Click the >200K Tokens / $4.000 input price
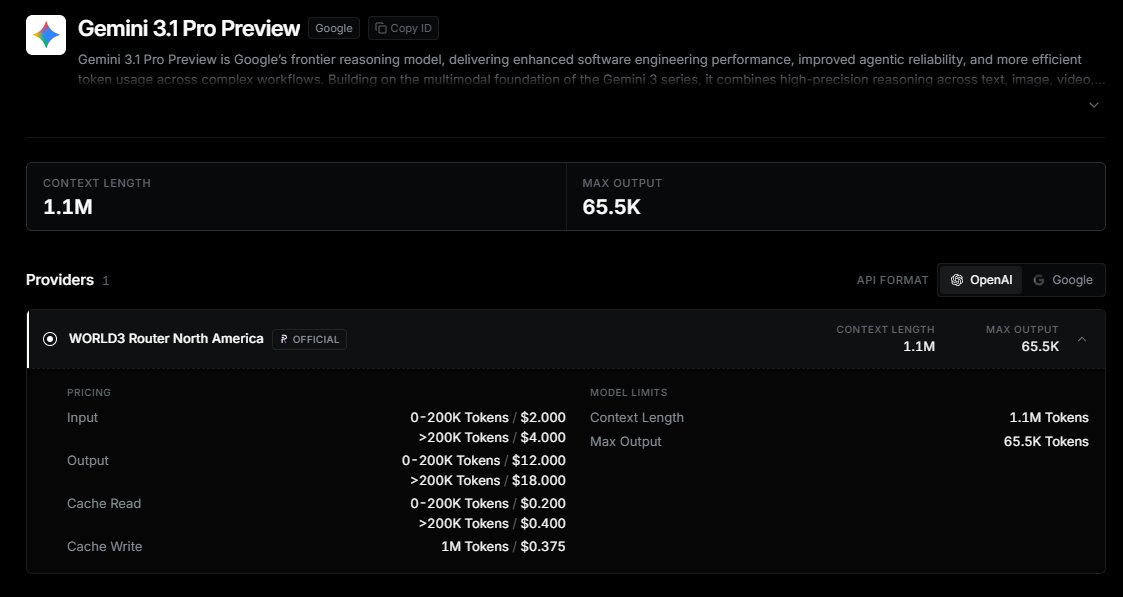 click(492, 437)
